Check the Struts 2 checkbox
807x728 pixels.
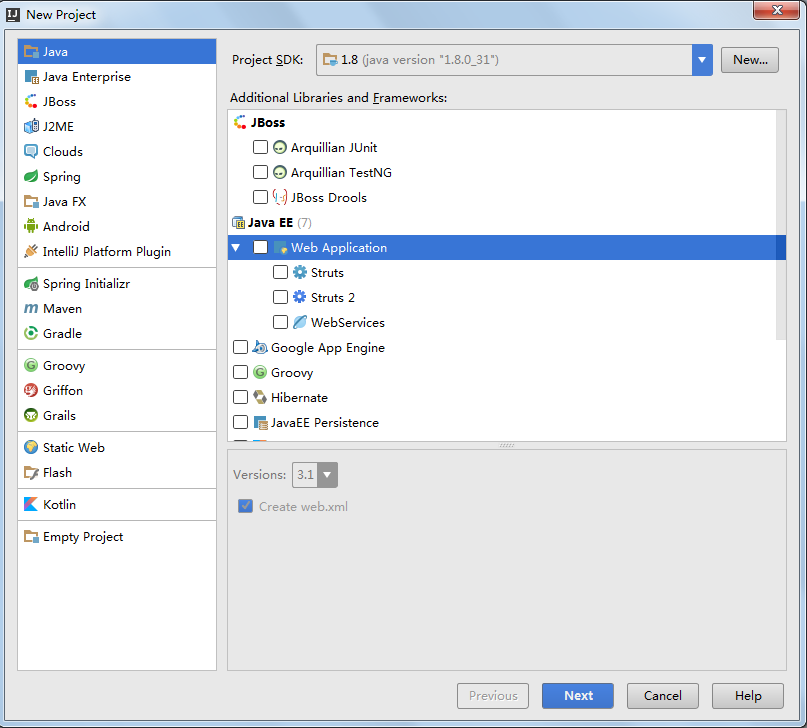[x=280, y=297]
